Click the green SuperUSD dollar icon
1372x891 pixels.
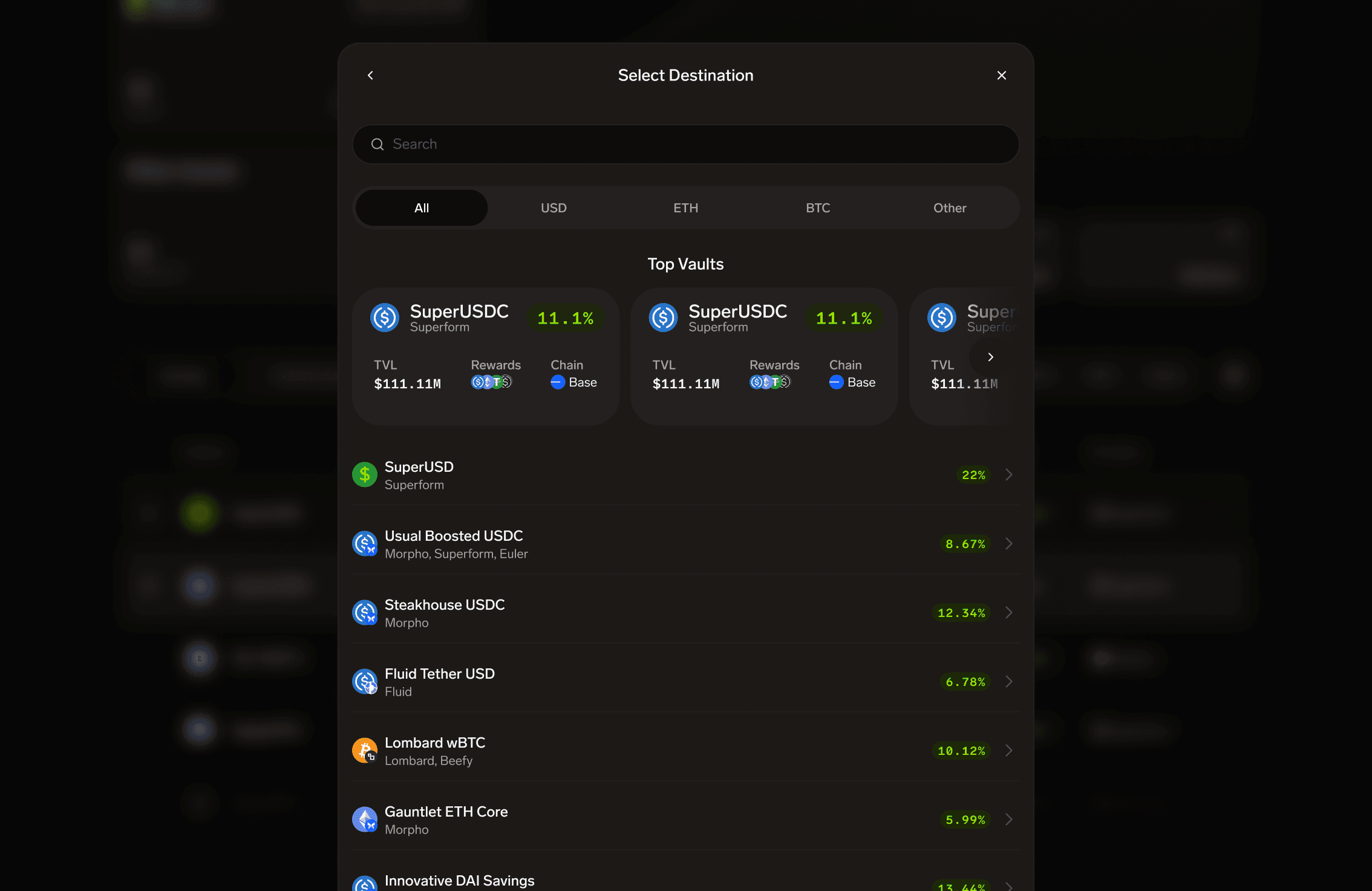(365, 475)
